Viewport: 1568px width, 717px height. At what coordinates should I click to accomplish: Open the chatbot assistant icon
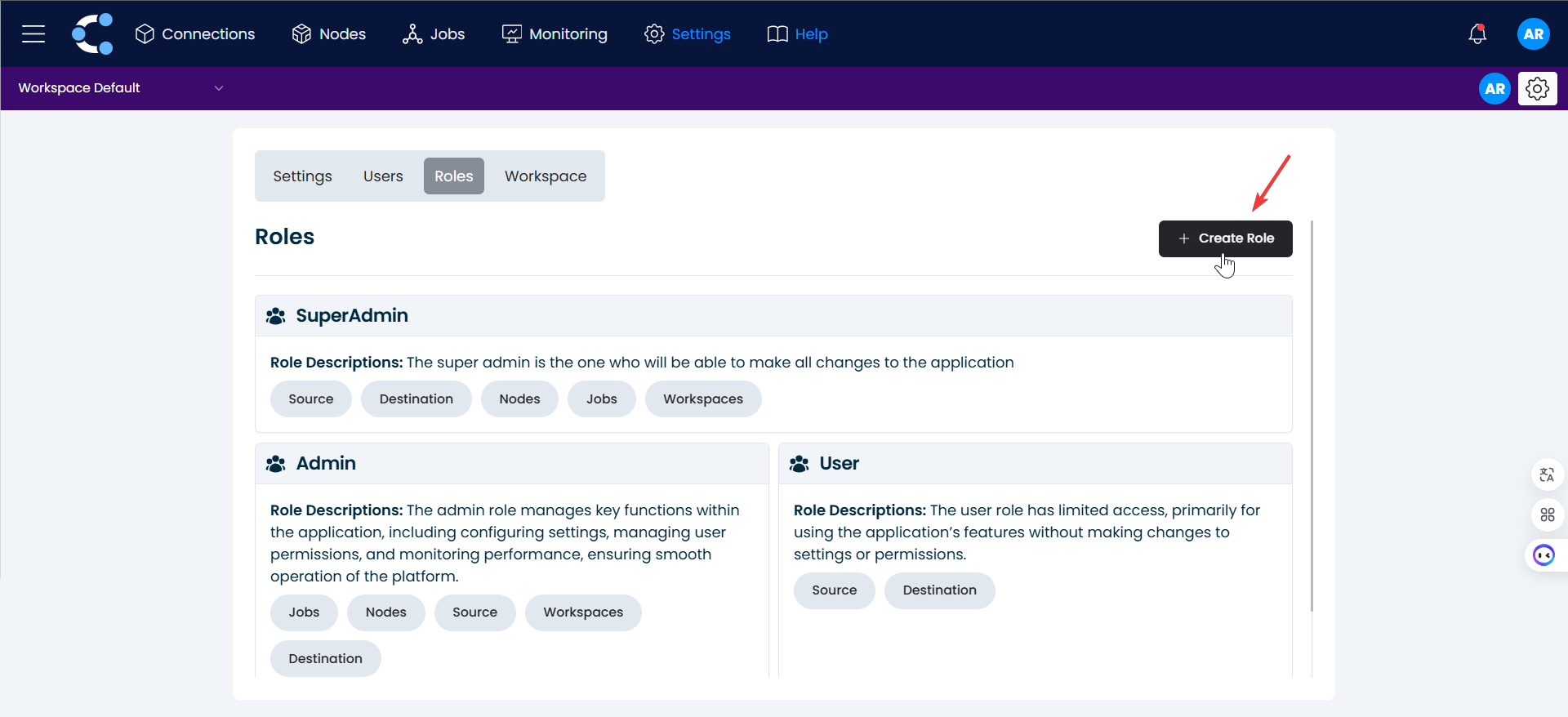tap(1543, 555)
